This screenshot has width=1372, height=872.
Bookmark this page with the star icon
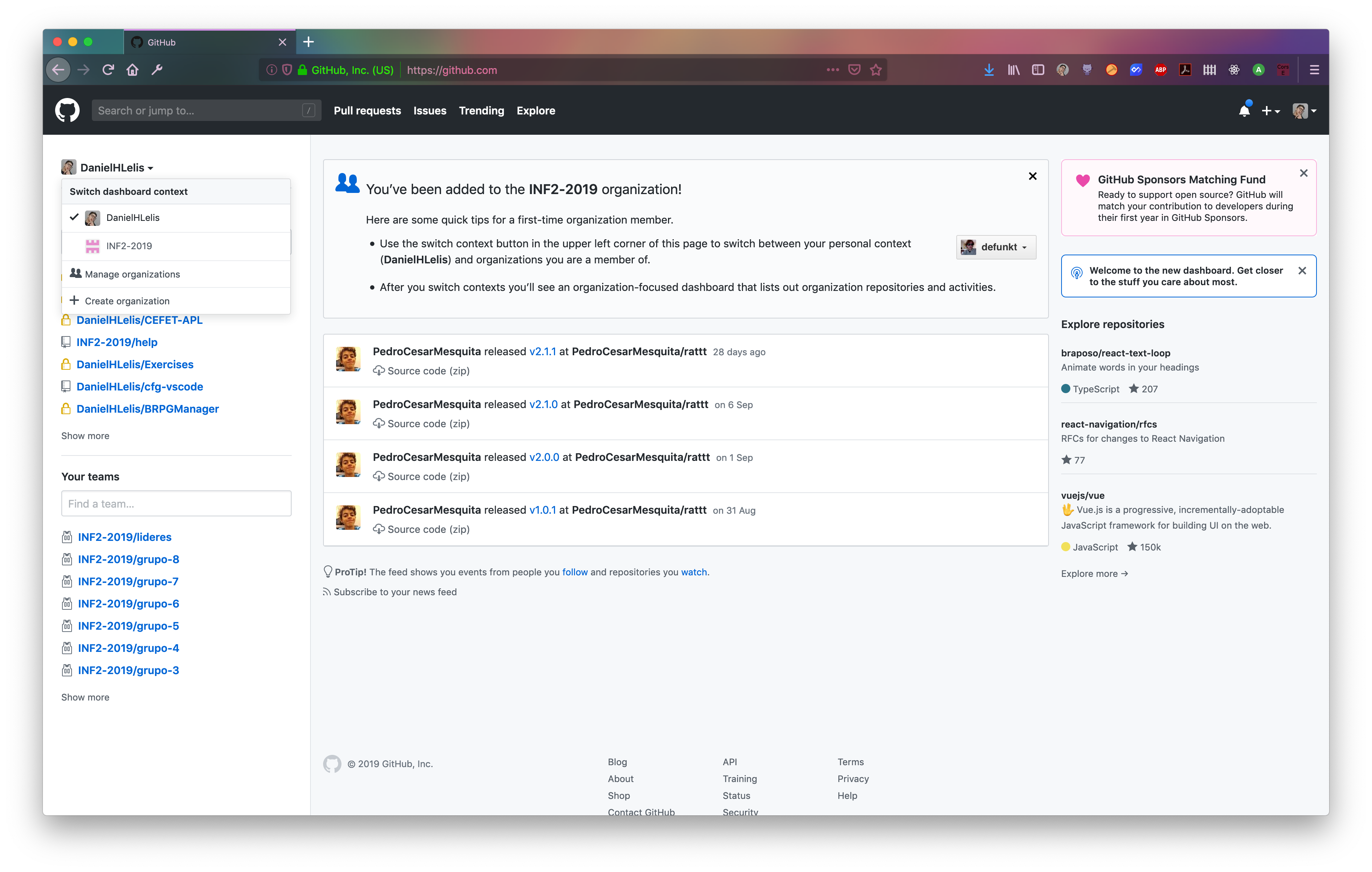click(x=876, y=70)
